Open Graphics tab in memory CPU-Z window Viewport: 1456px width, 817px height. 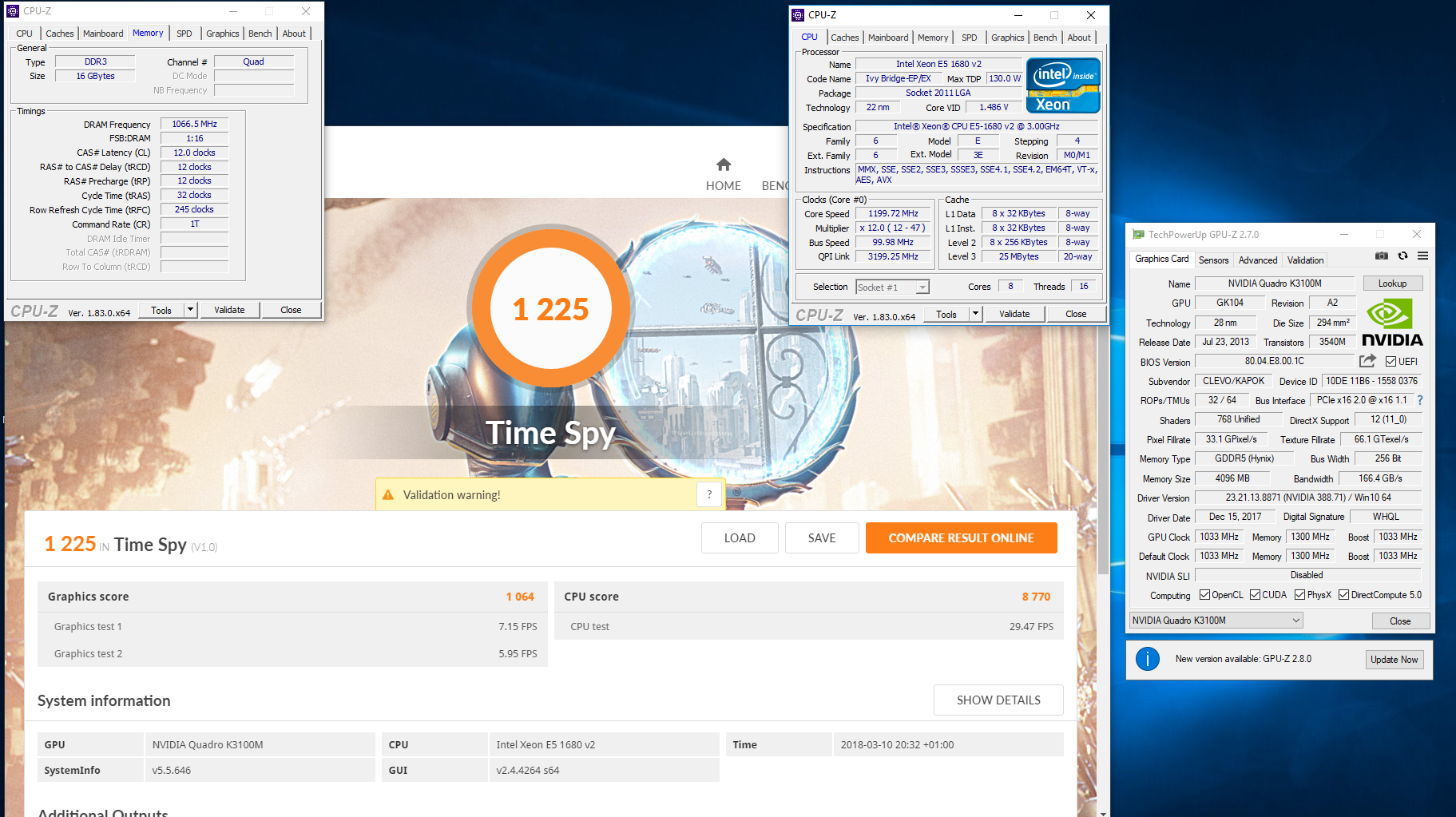(222, 34)
